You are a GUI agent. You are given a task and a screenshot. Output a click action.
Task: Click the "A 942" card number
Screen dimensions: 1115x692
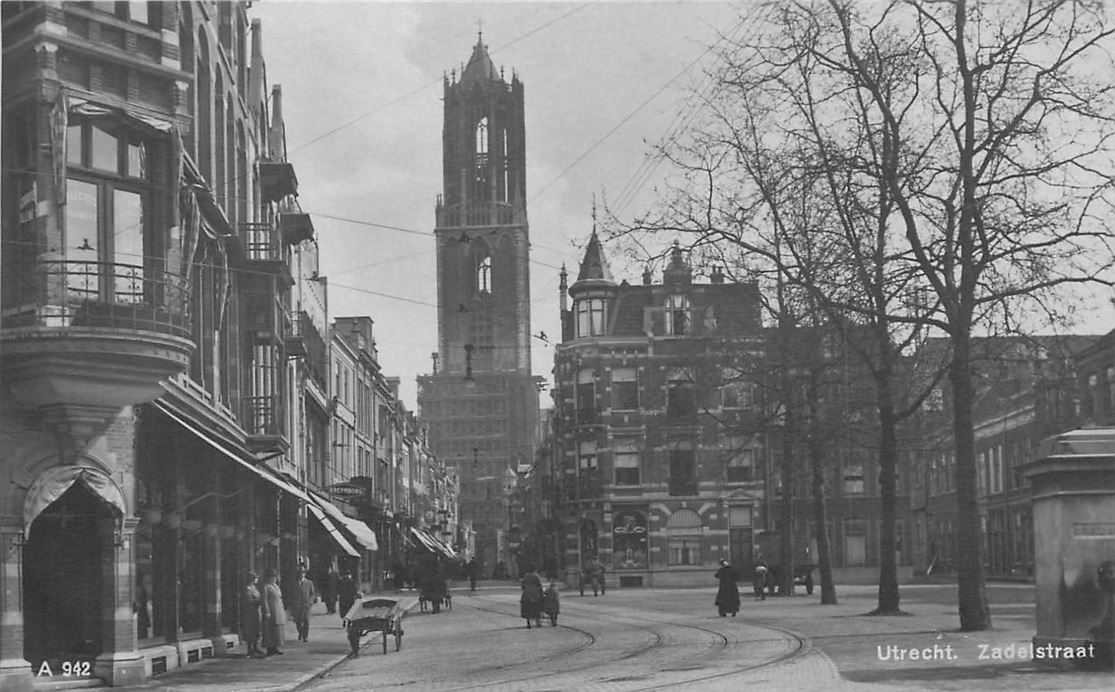[x=63, y=668]
